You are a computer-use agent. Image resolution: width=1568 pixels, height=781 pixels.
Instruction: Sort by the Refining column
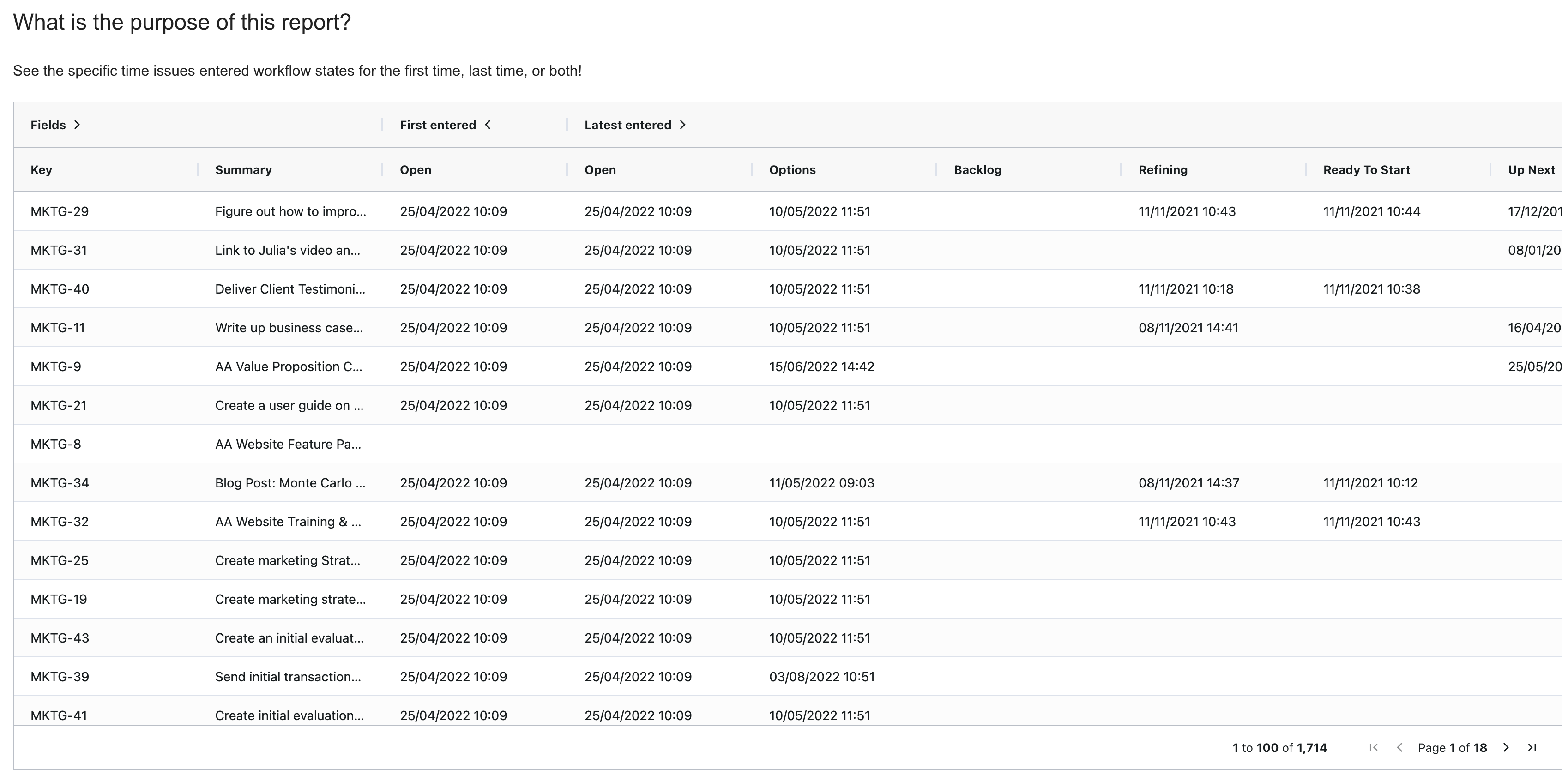click(1163, 169)
